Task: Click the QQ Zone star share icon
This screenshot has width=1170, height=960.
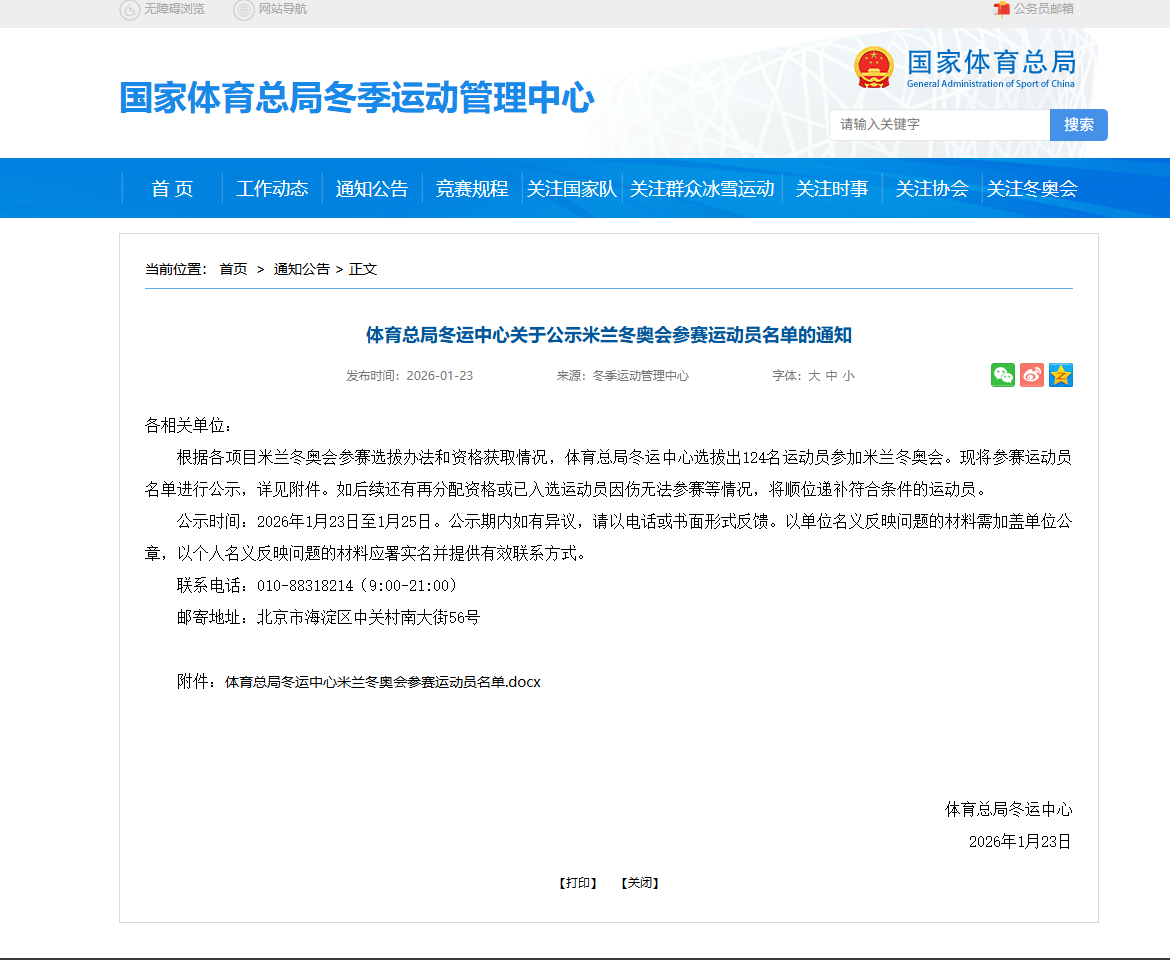Action: [x=1061, y=375]
